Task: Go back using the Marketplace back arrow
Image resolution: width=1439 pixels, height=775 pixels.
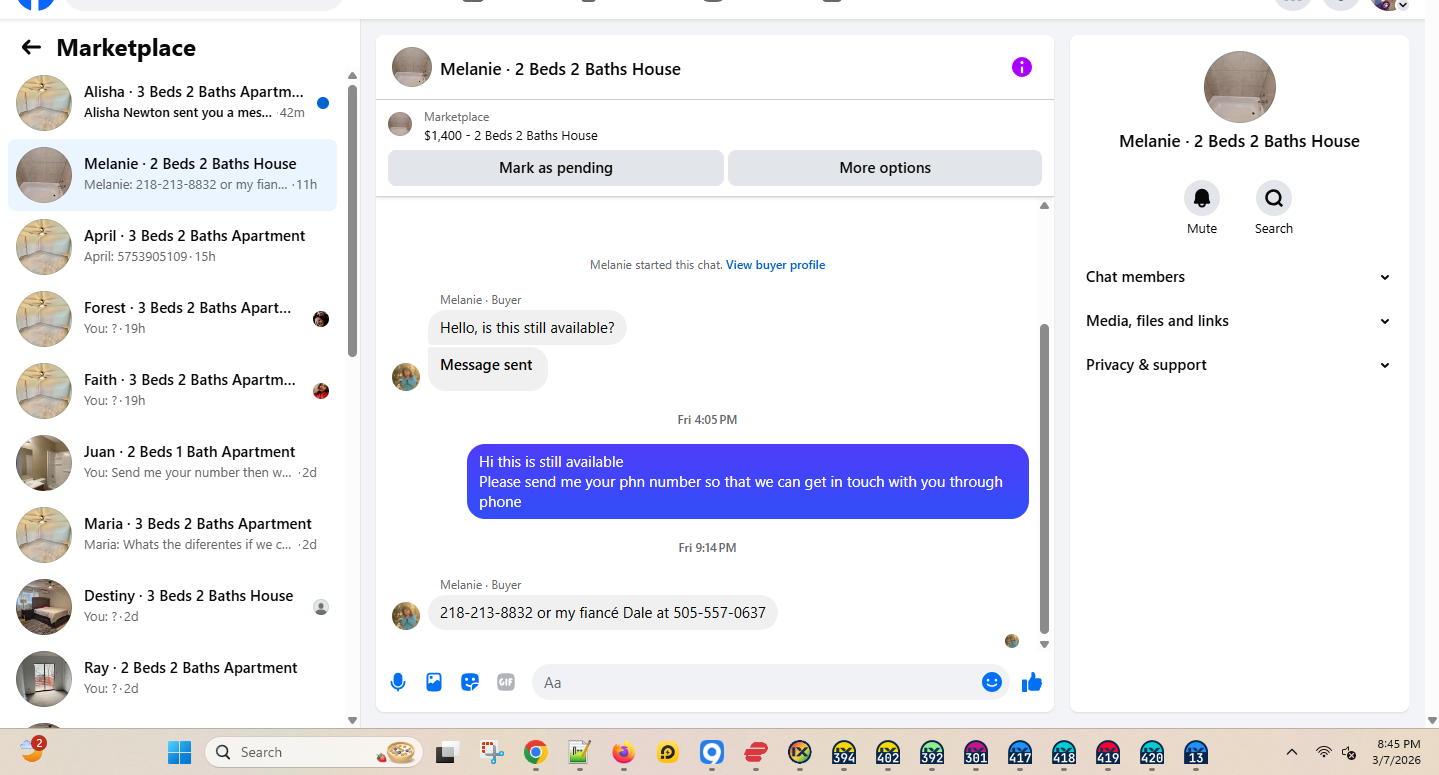Action: coord(31,47)
